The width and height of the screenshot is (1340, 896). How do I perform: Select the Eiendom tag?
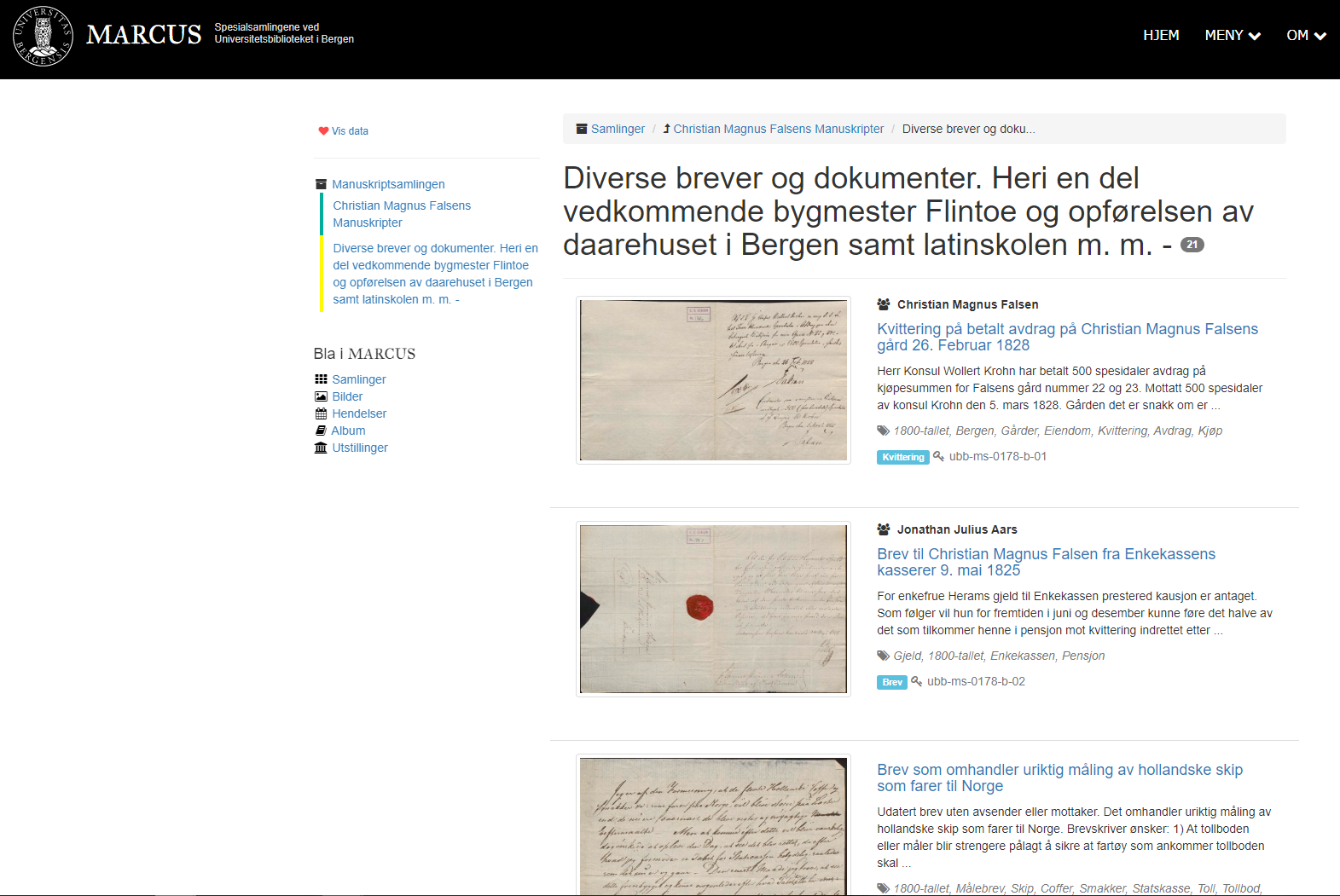(x=1068, y=431)
